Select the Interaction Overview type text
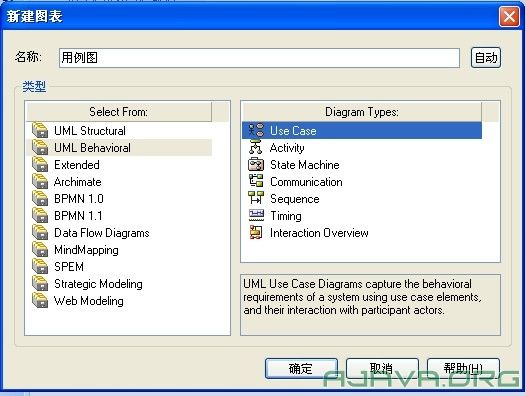 pos(319,233)
